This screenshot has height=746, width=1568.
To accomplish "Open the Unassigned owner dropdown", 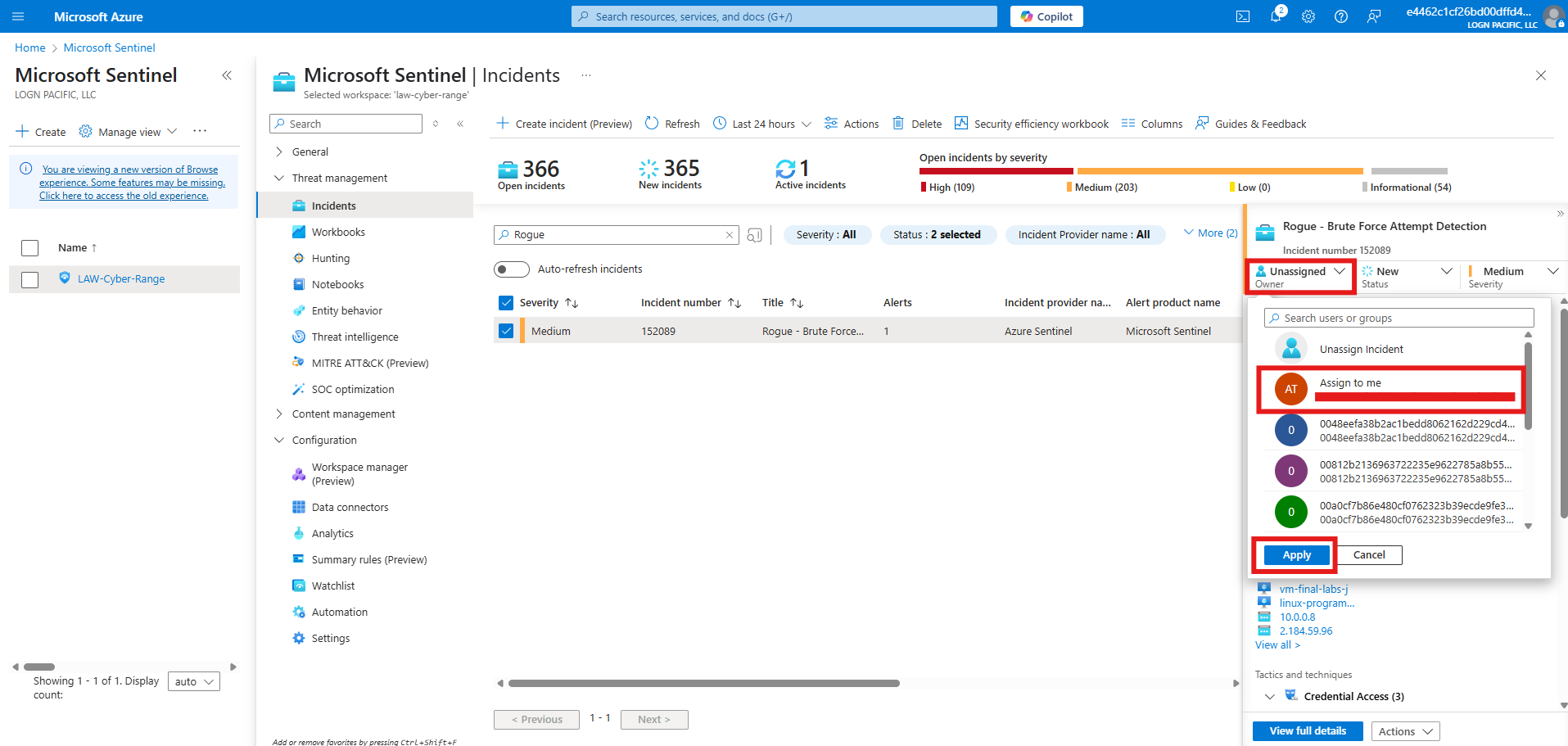I will (1301, 277).
